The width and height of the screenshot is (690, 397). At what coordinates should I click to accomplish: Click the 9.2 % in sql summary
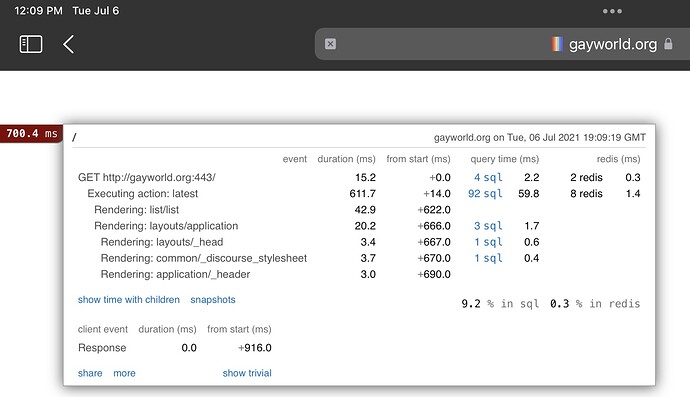pos(500,304)
